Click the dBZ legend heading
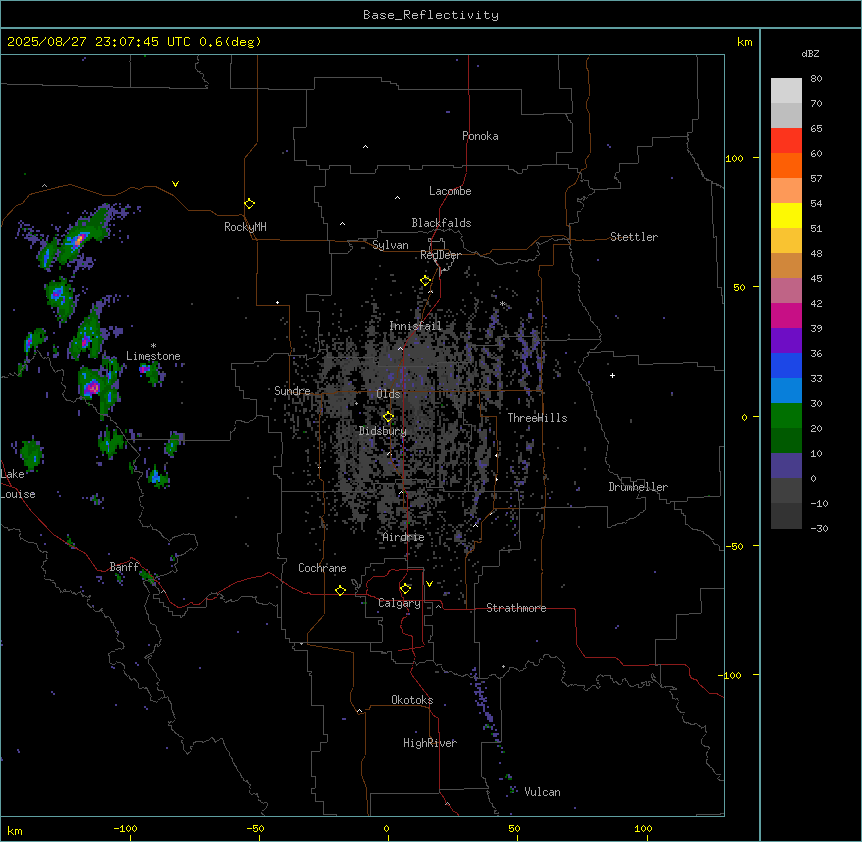The image size is (862, 842). click(x=810, y=53)
